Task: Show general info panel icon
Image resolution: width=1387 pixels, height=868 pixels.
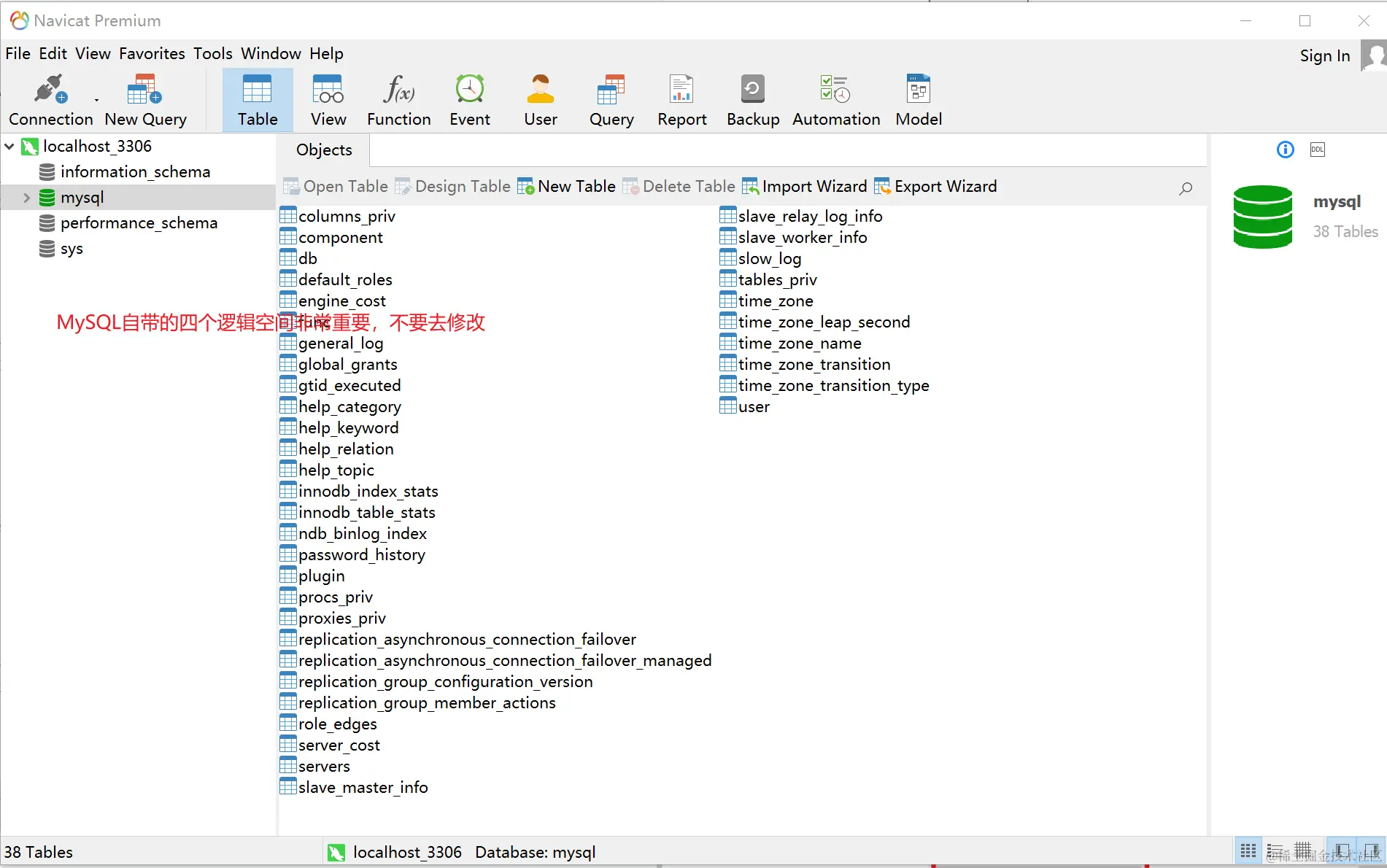Action: (x=1285, y=150)
